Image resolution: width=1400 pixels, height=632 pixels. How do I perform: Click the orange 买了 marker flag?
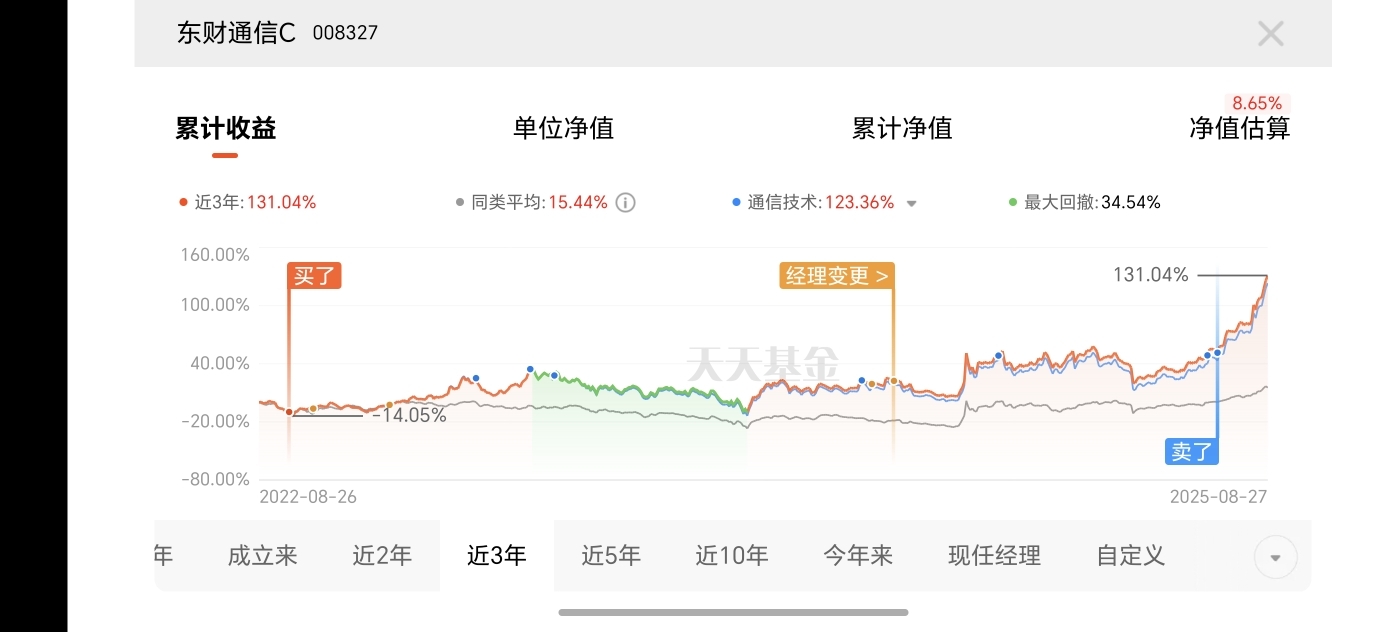tap(315, 276)
